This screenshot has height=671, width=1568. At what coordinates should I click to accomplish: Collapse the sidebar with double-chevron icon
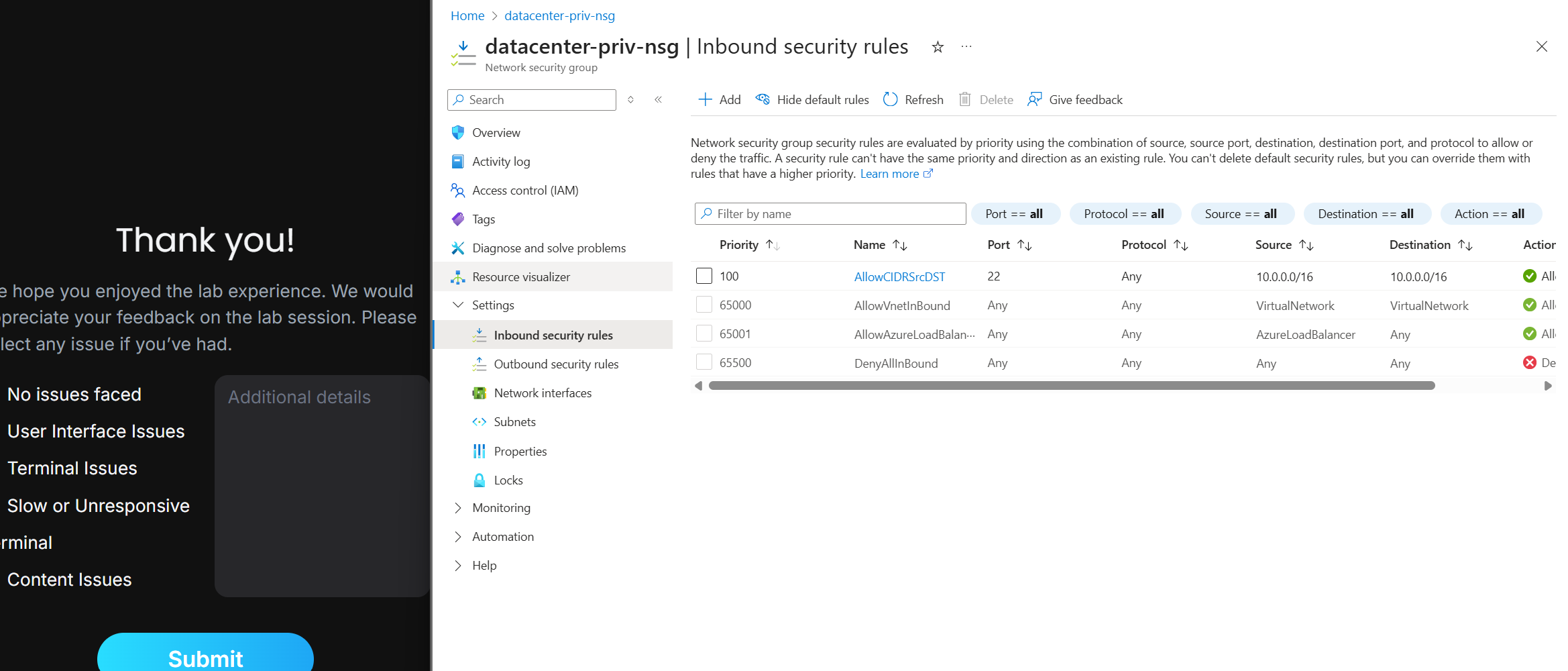coord(659,100)
